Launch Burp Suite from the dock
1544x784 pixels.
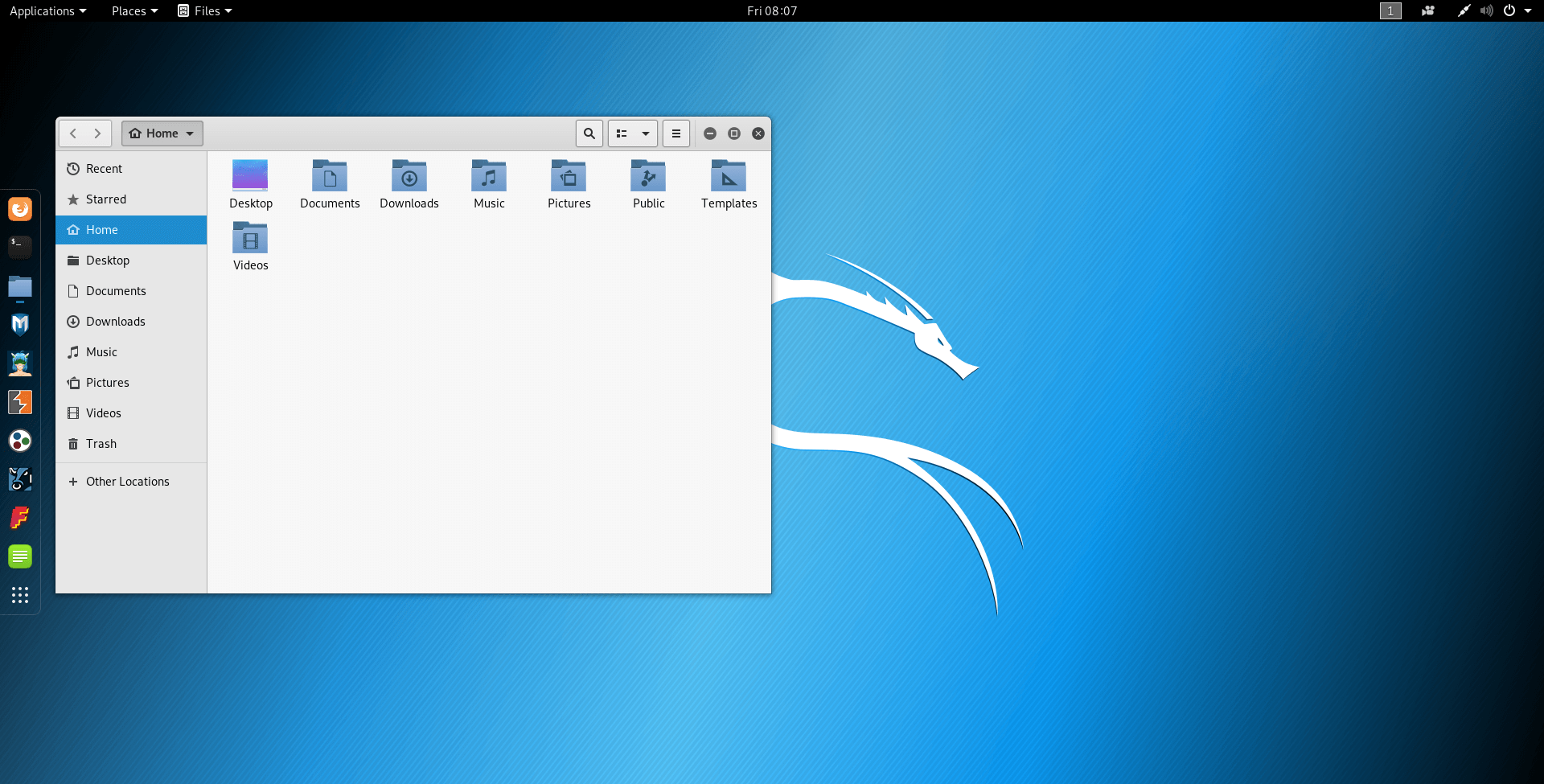point(20,402)
